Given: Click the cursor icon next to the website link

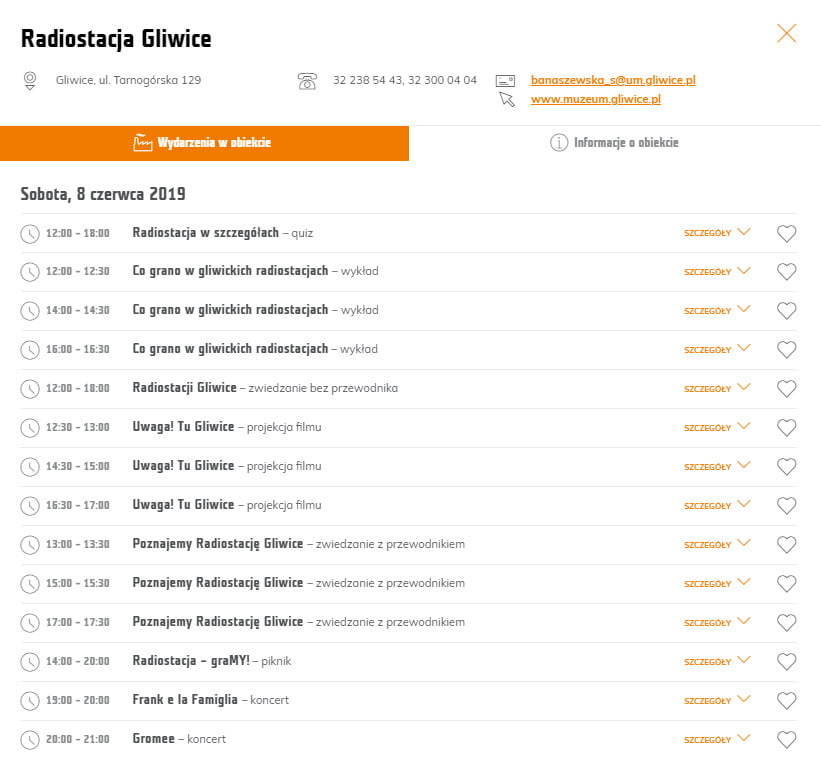Looking at the screenshot, I should [507, 99].
